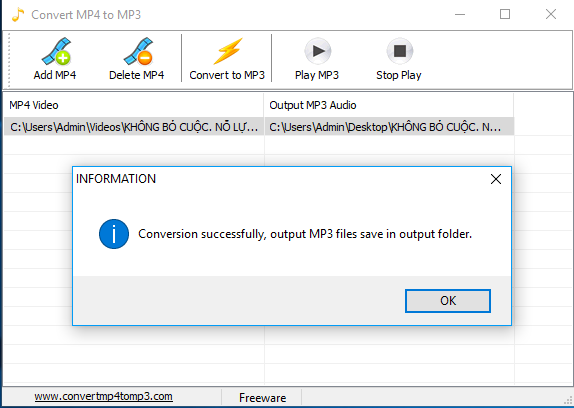574x408 pixels.
Task: Click the Stop Play button
Action: click(399, 59)
